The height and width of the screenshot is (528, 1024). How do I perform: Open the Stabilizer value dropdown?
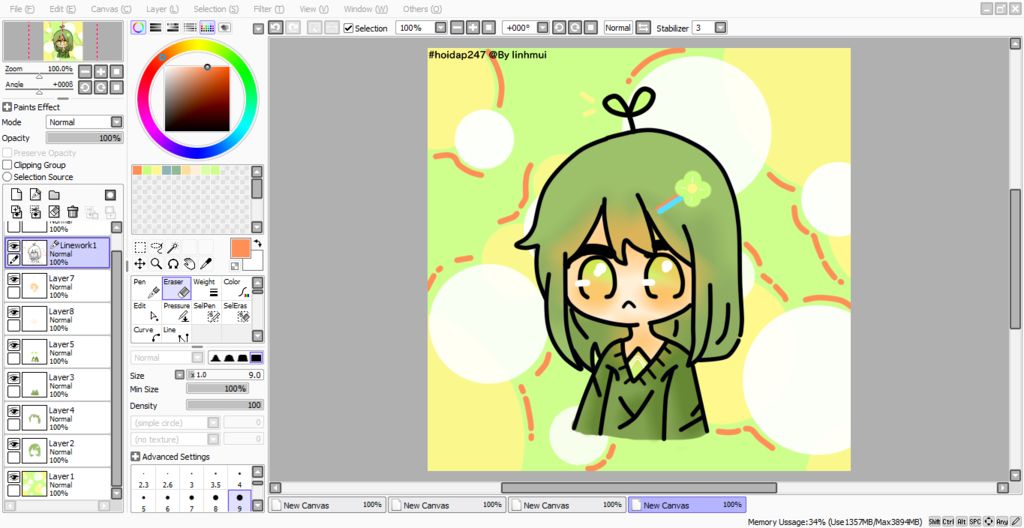point(720,28)
